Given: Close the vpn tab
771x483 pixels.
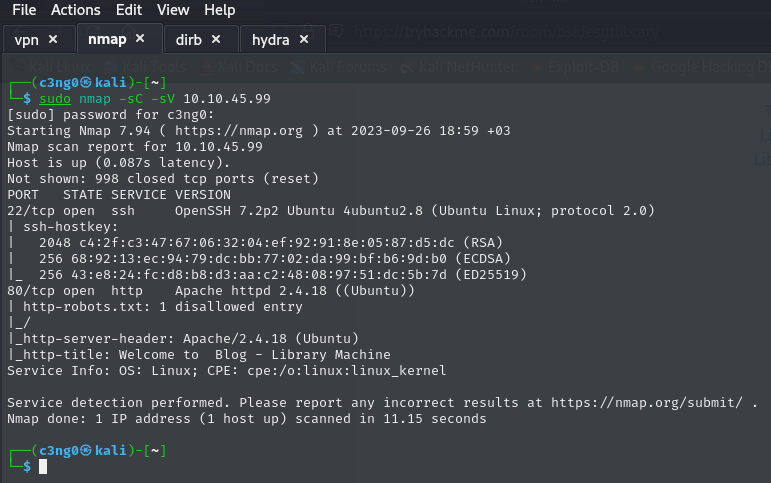Looking at the screenshot, I should (53, 39).
